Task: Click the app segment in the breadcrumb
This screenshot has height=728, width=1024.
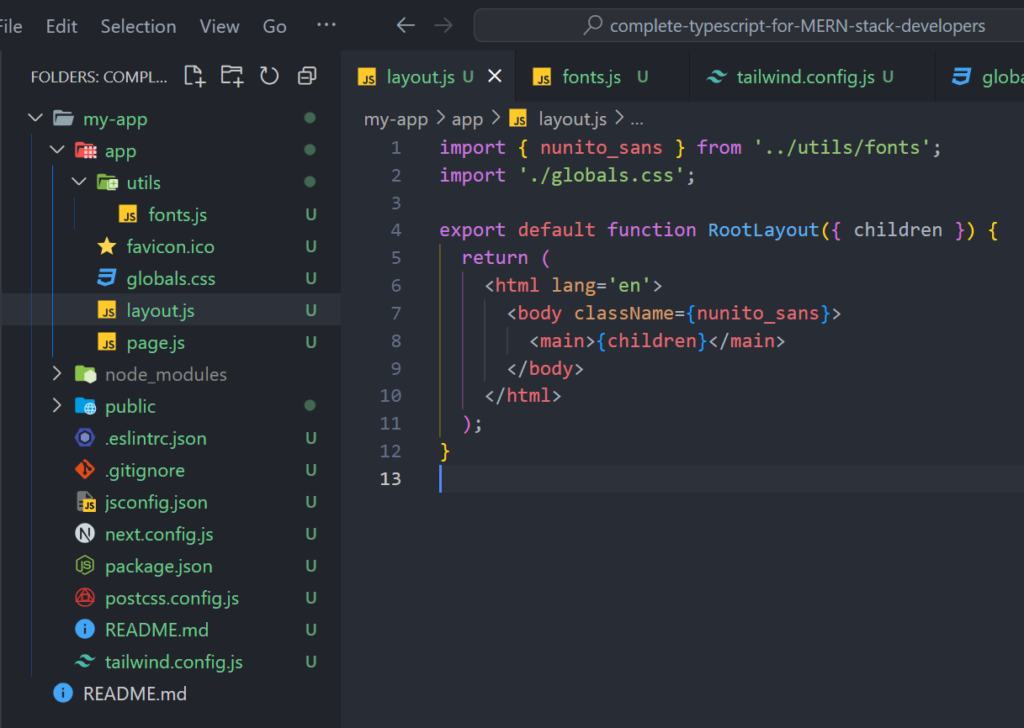Action: click(x=467, y=119)
